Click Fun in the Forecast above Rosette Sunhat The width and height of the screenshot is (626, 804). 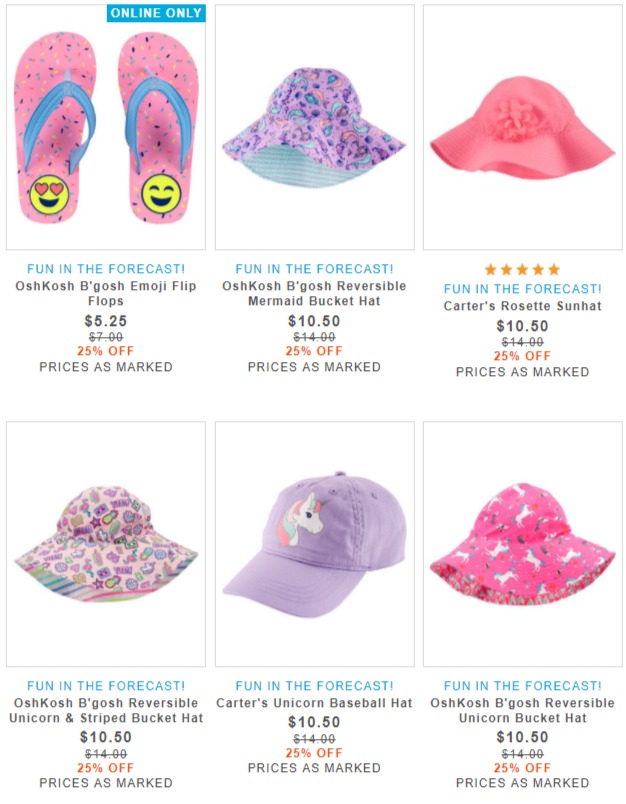tap(522, 289)
